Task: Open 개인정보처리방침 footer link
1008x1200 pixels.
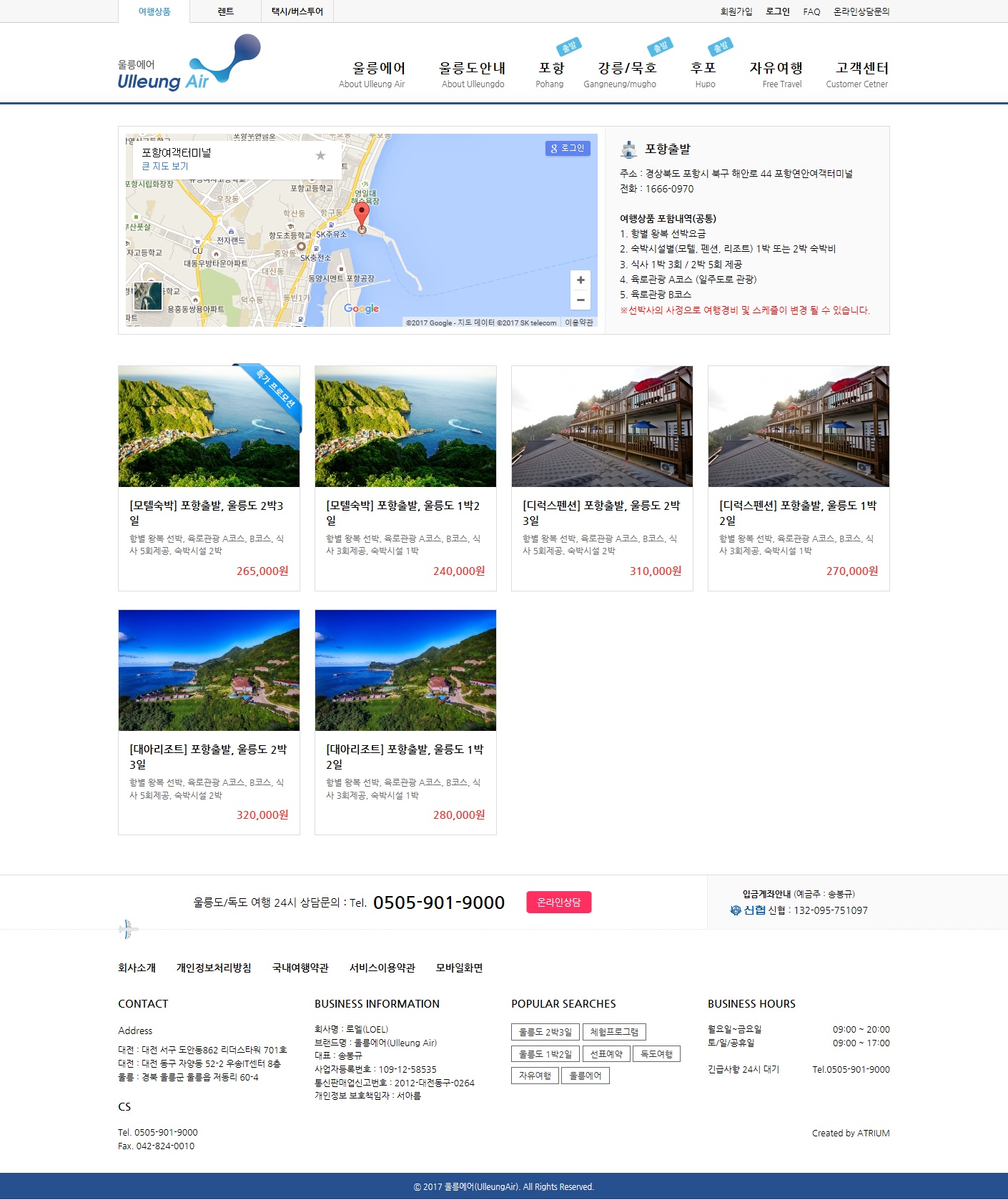Action: 214,968
